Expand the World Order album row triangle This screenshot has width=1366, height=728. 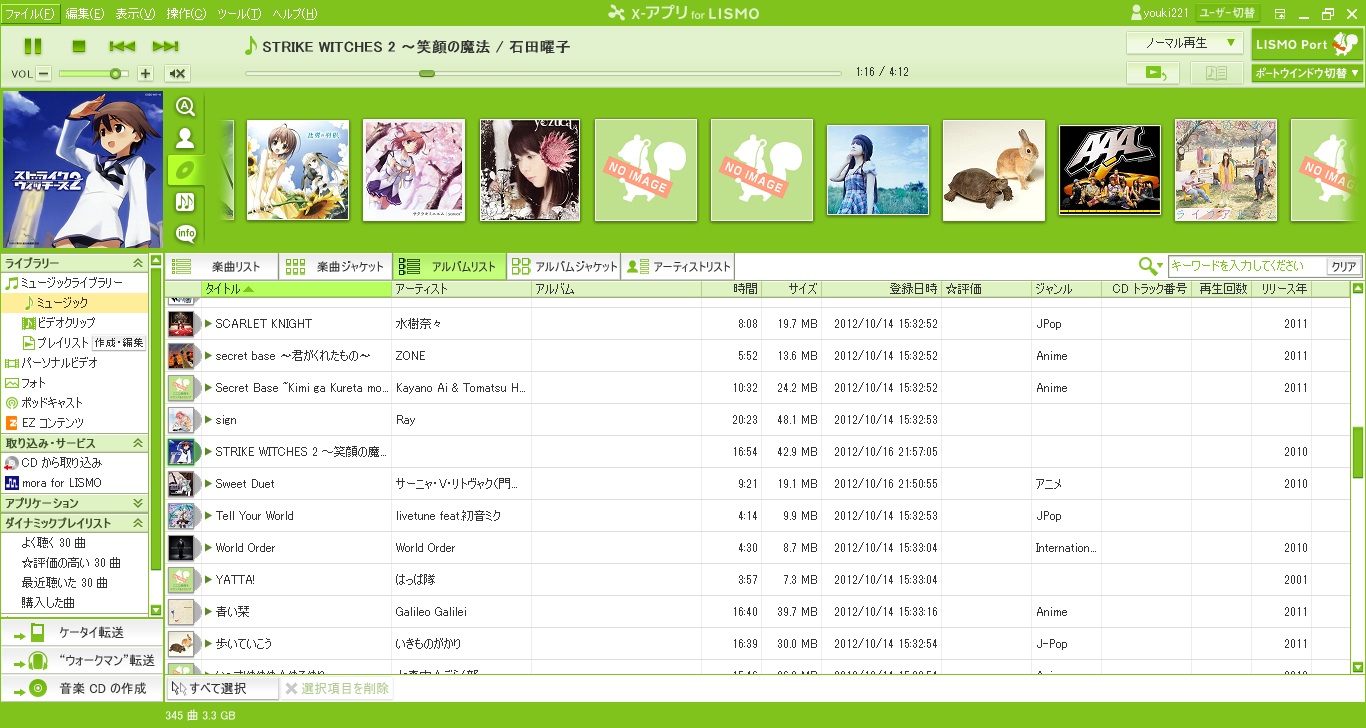click(x=208, y=547)
